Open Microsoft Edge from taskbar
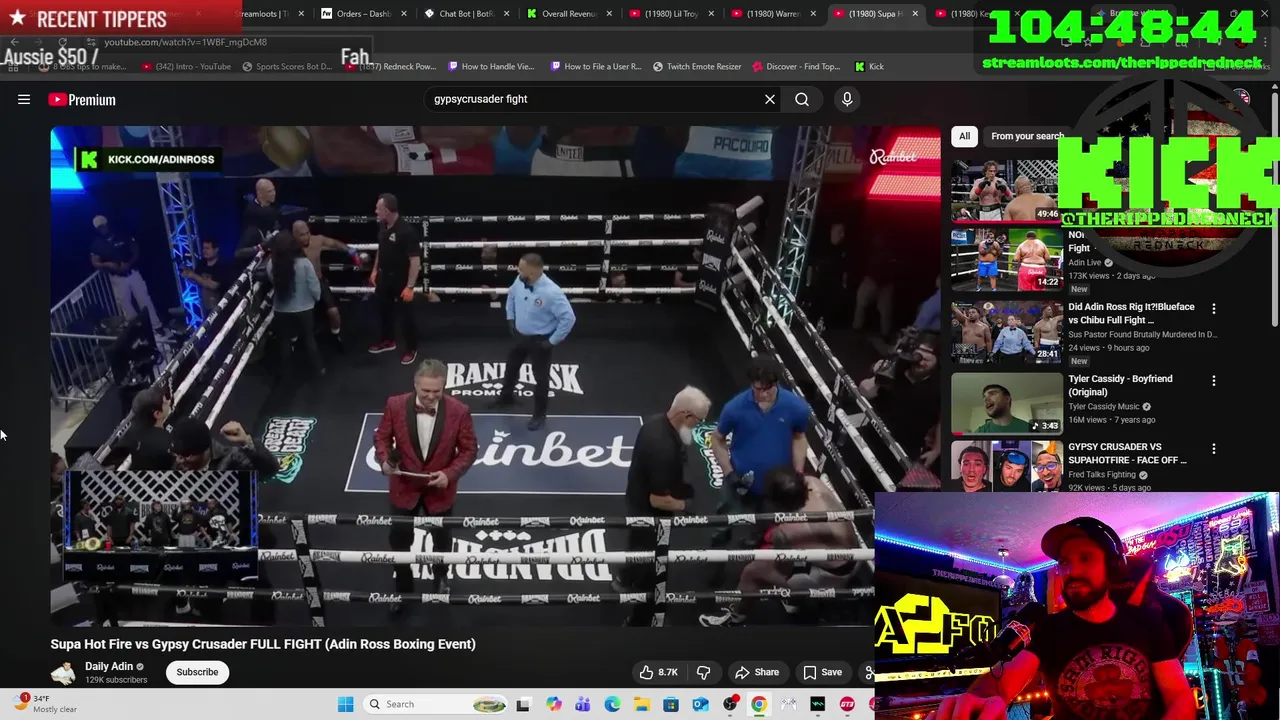This screenshot has height=720, width=1280. click(612, 704)
